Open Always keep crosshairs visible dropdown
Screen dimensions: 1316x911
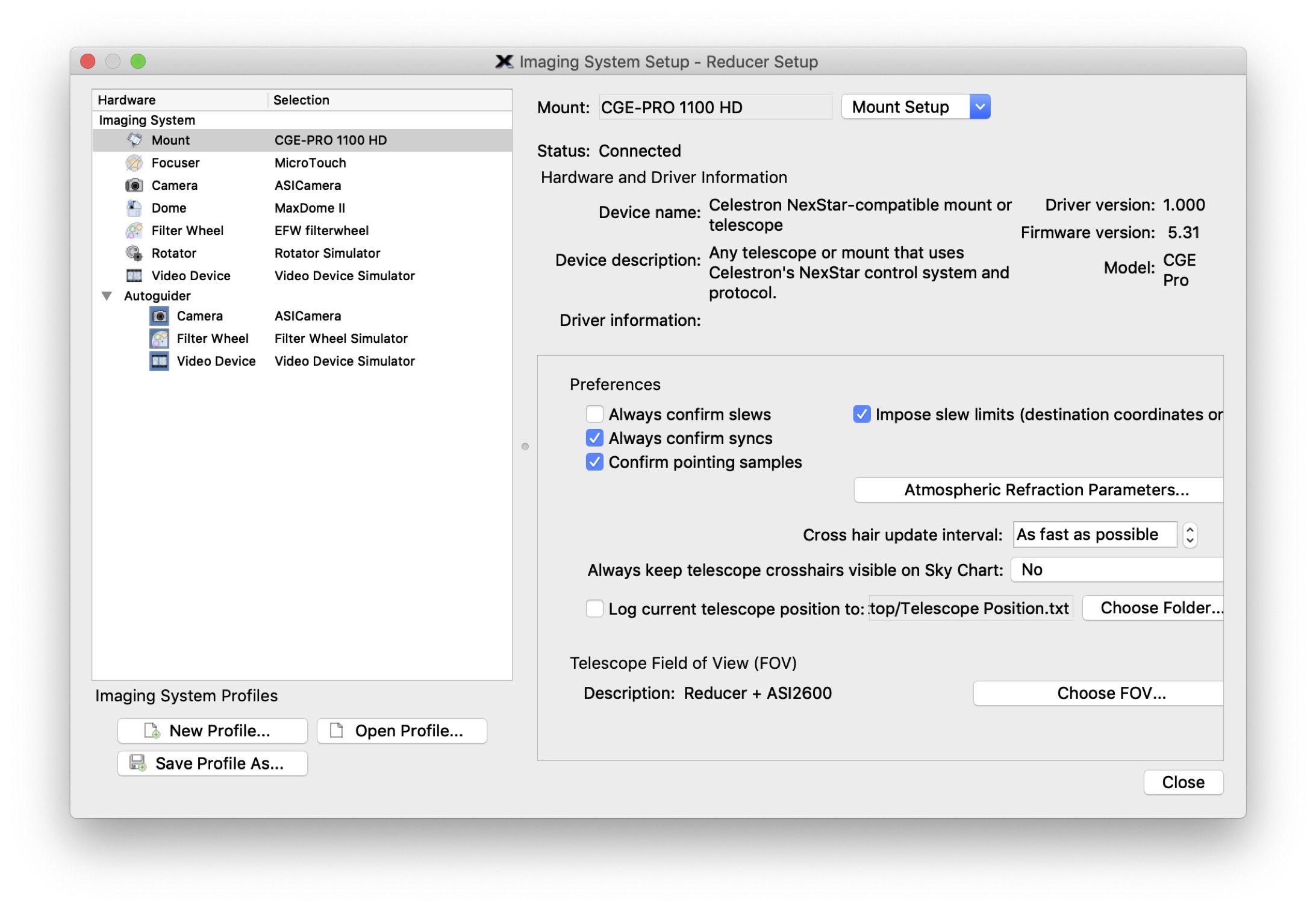tap(1118, 570)
